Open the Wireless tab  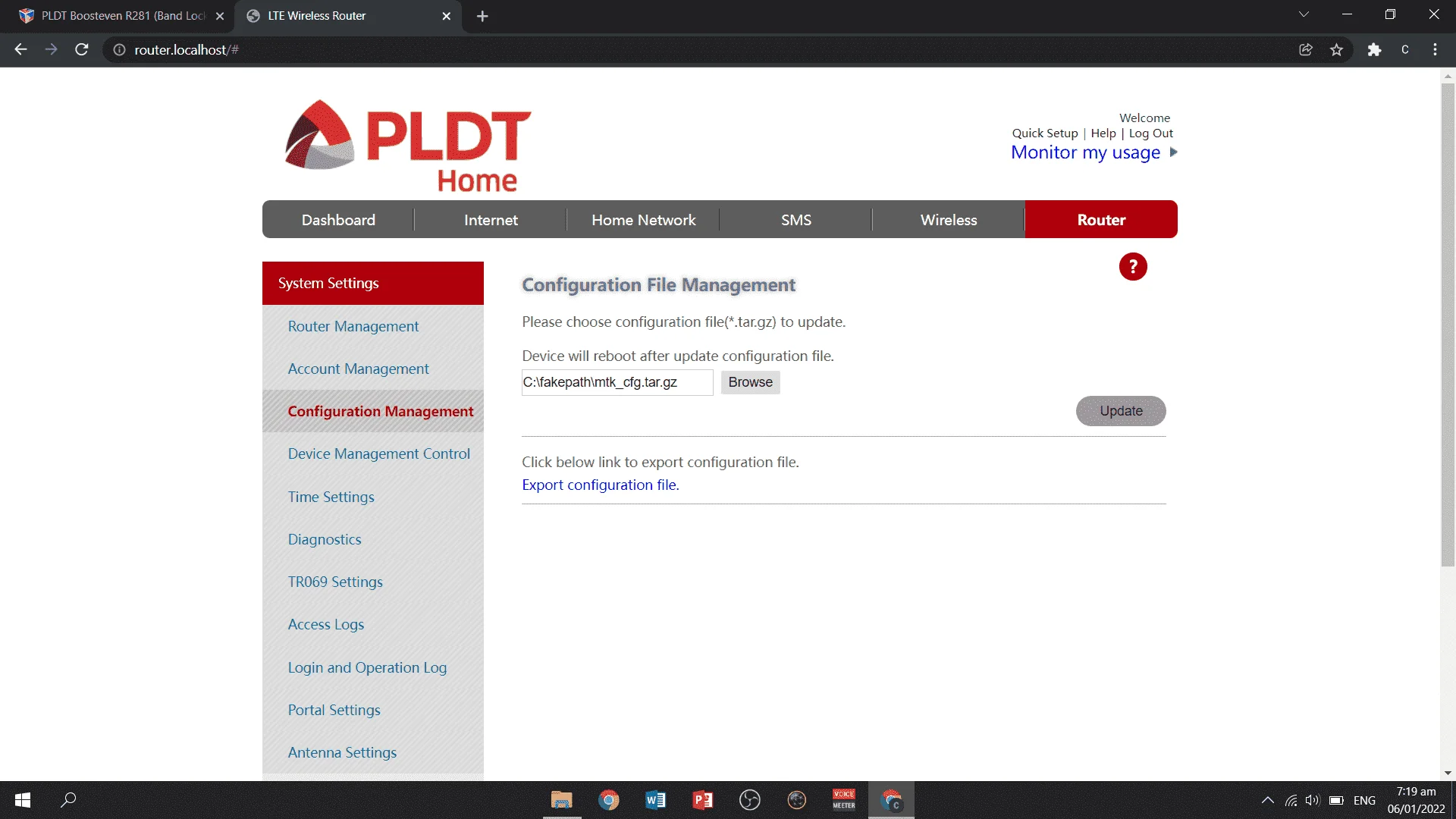pos(949,220)
